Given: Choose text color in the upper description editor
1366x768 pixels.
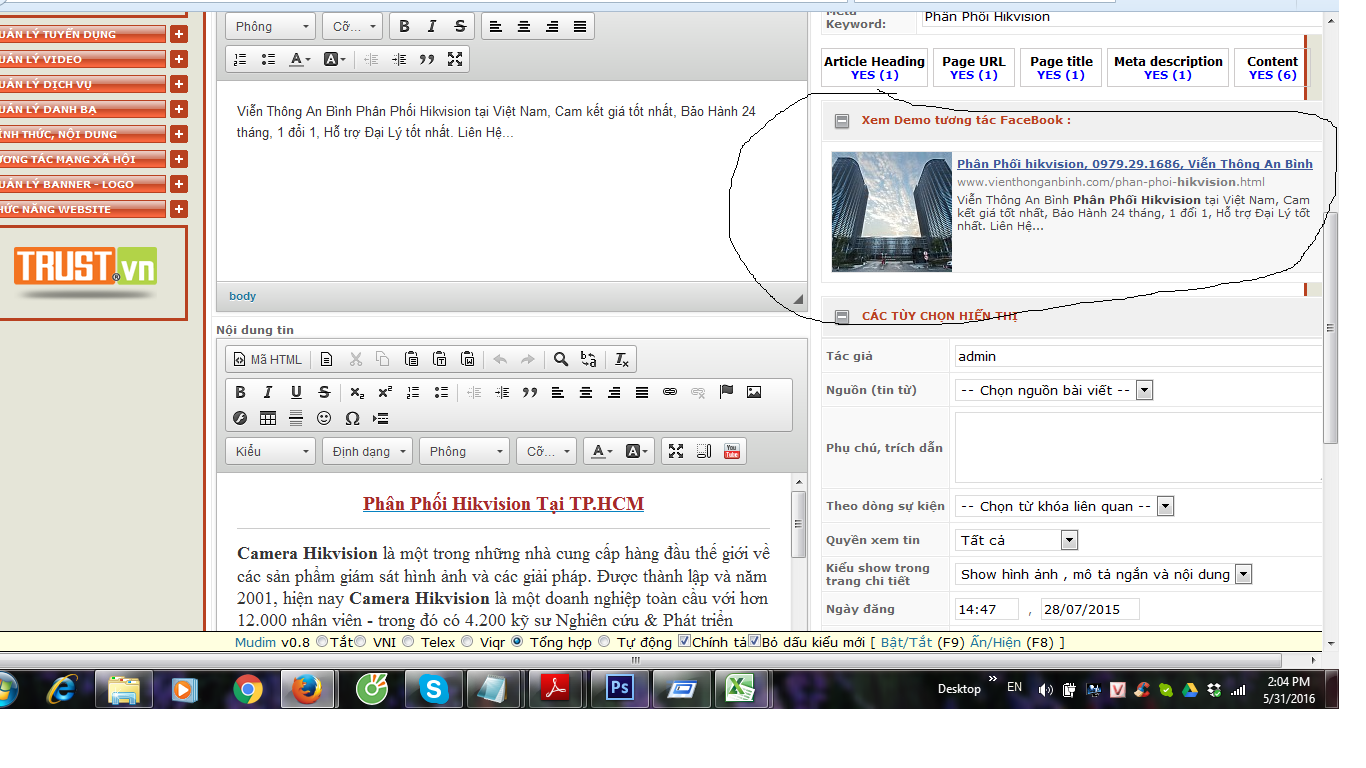Looking at the screenshot, I should tap(300, 59).
